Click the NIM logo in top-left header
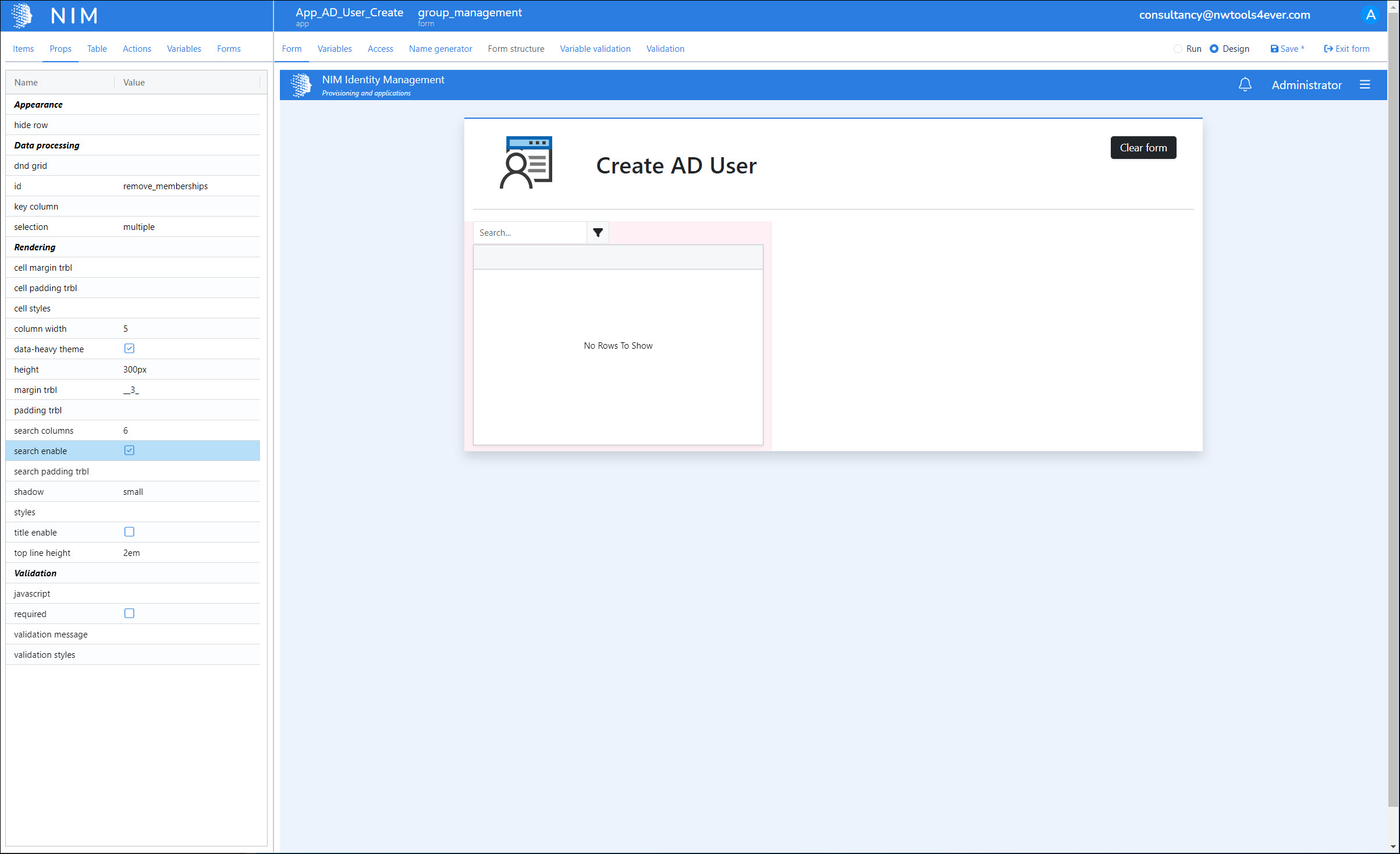 (x=22, y=15)
